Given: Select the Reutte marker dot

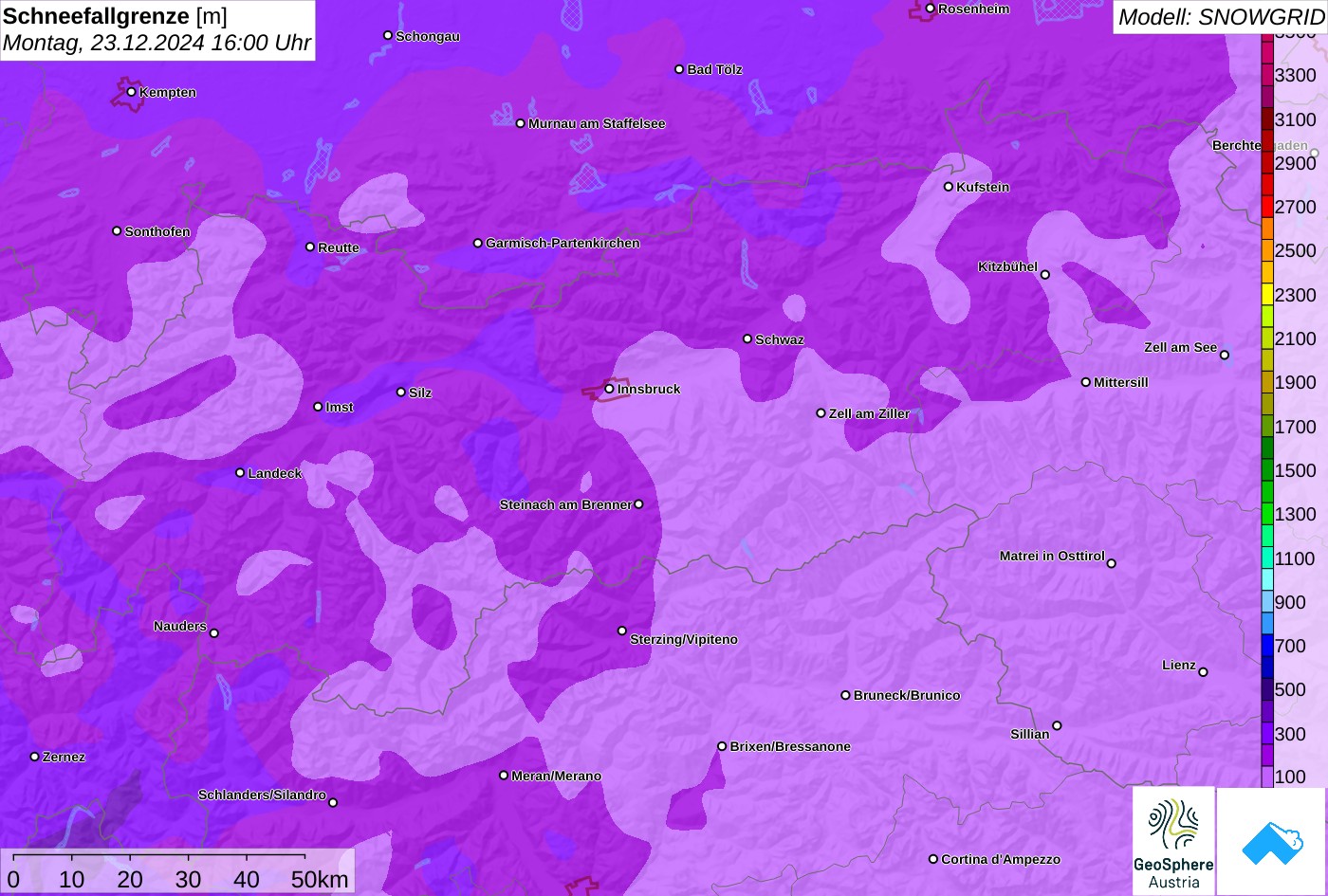Looking at the screenshot, I should [309, 247].
